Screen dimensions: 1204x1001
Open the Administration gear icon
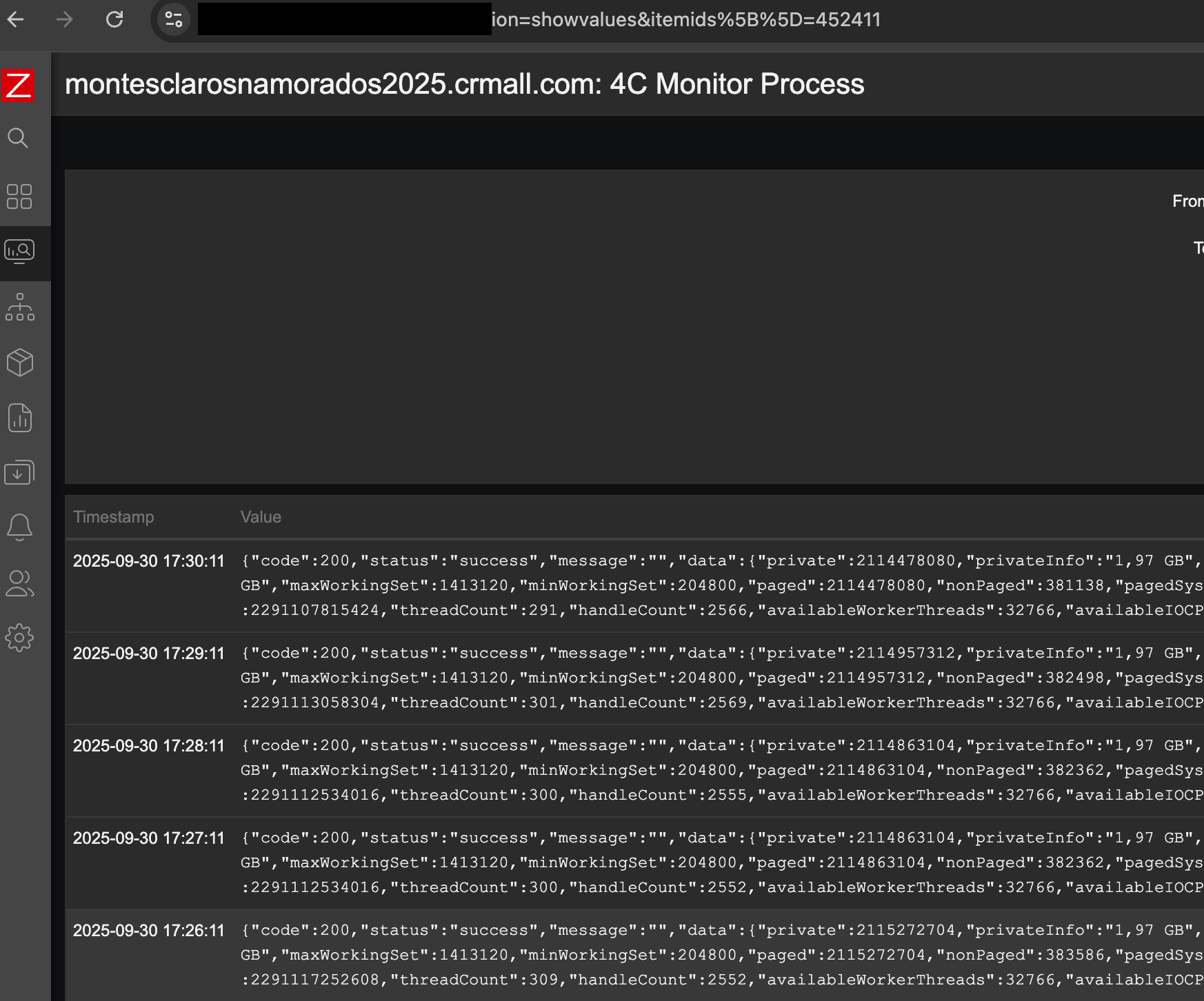(x=19, y=638)
